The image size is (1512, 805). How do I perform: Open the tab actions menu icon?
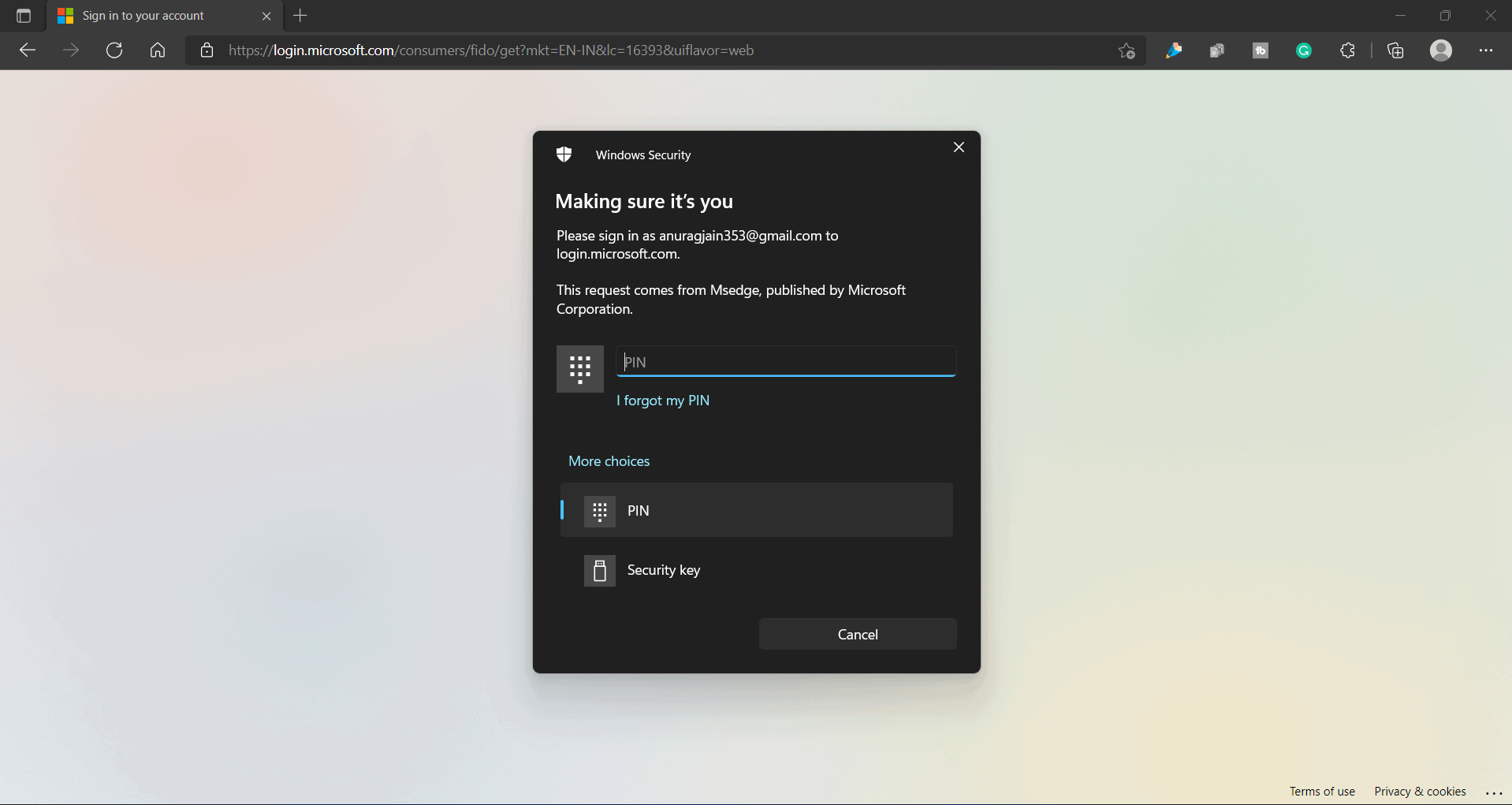(24, 16)
